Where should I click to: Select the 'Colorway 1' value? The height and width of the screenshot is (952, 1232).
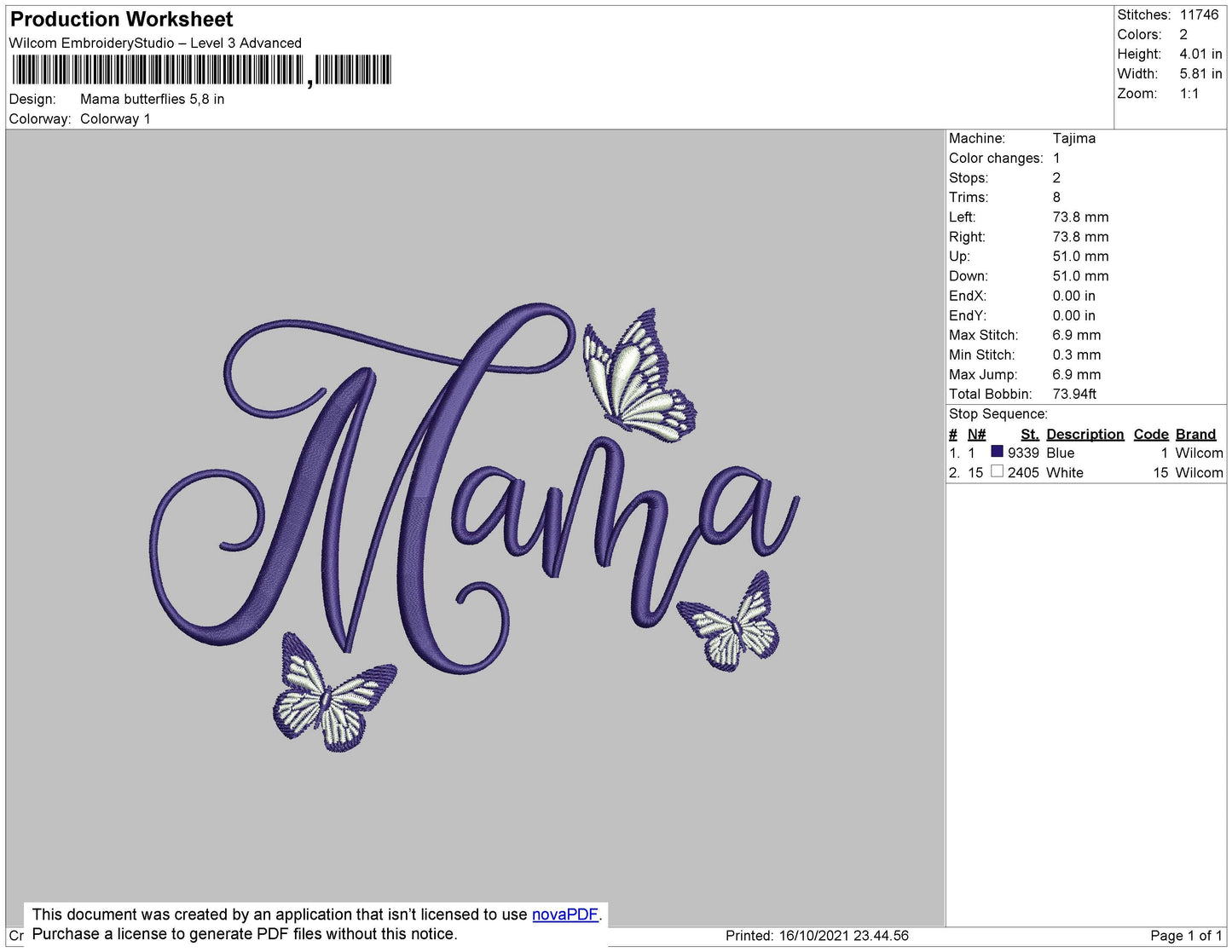[x=115, y=118]
